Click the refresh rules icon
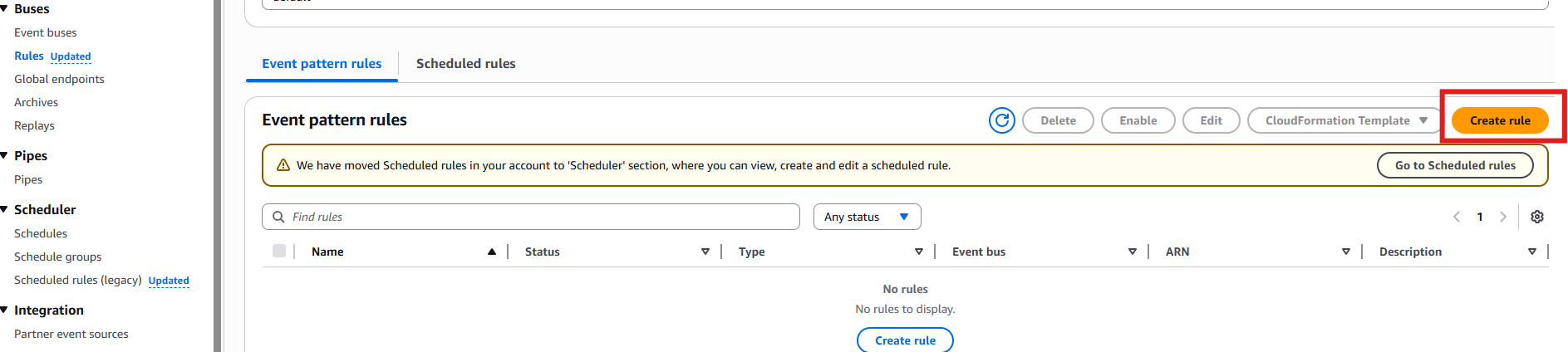This screenshot has height=352, width=1568. click(x=1001, y=120)
